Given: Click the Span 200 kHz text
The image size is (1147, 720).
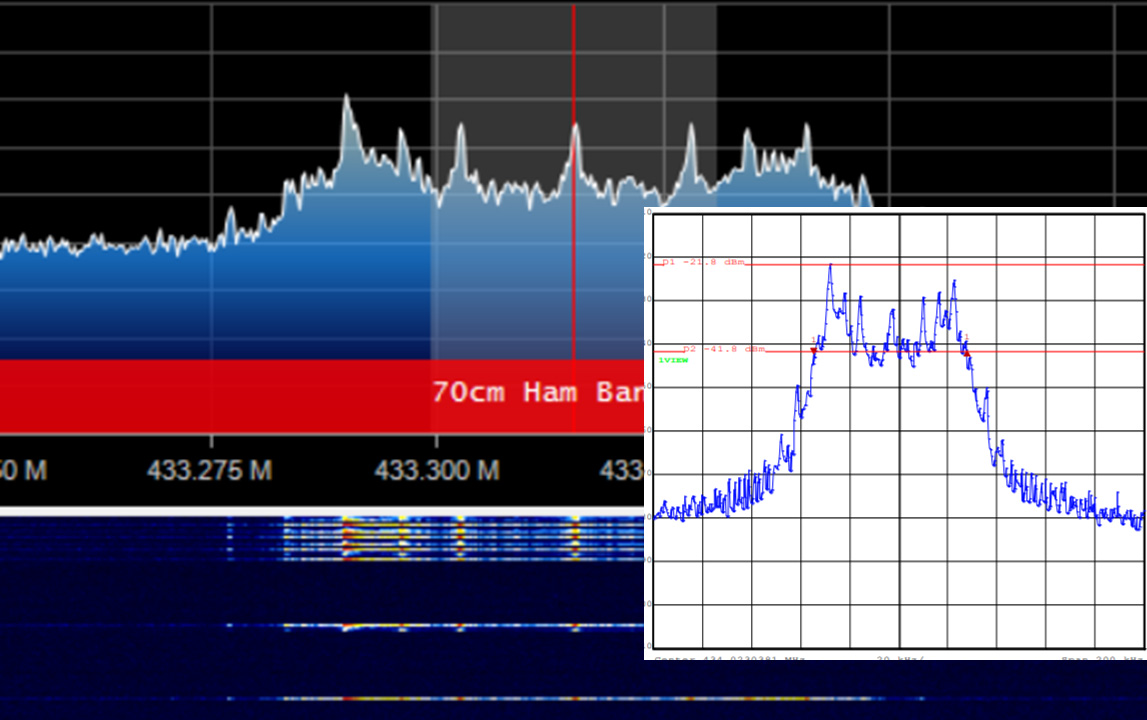Looking at the screenshot, I should click(1102, 658).
